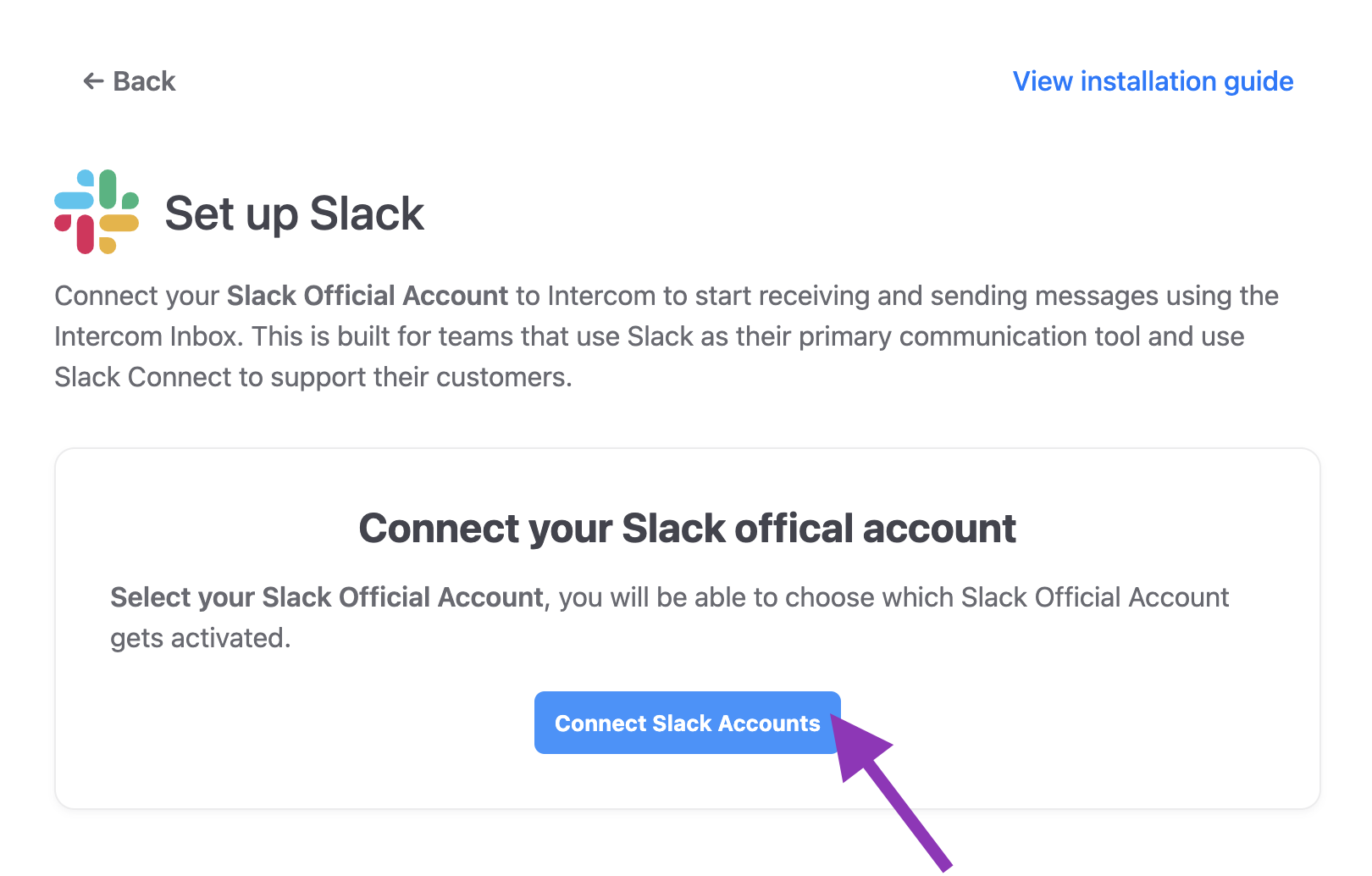Click the Set up Slack heading
This screenshot has height=876, width=1372.
294,213
